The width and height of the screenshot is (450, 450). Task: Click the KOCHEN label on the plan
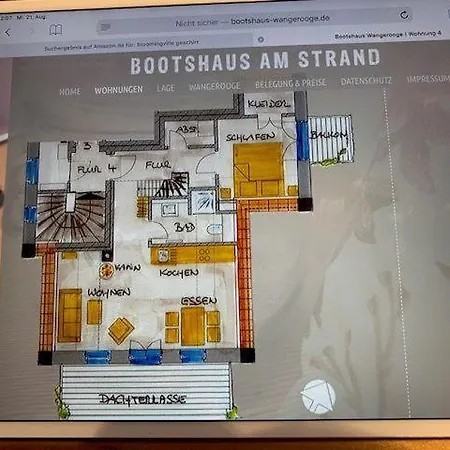click(179, 273)
